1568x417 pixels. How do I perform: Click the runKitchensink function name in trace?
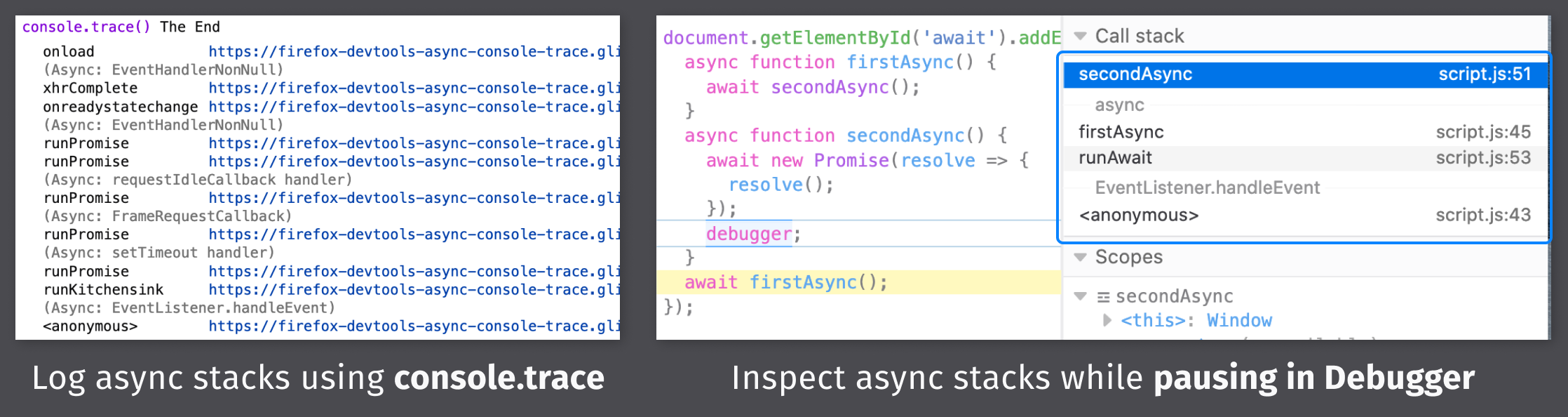tap(103, 290)
